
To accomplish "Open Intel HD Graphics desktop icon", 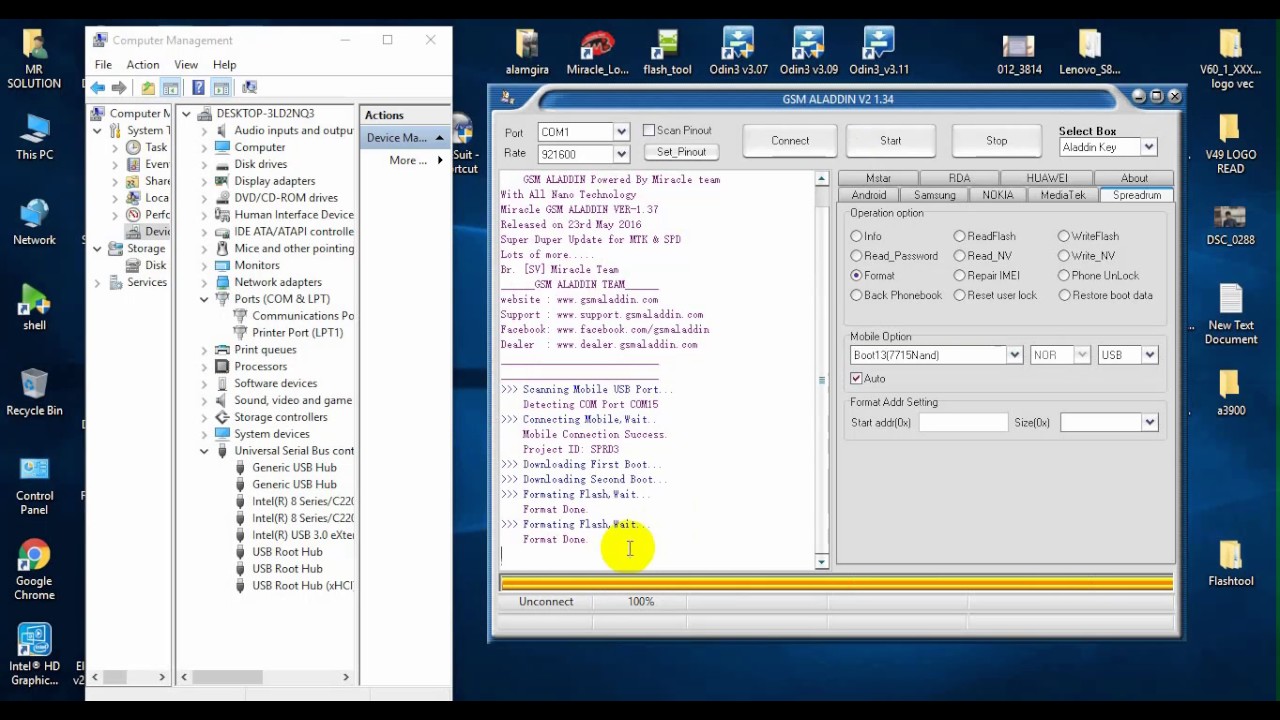I will [x=34, y=655].
